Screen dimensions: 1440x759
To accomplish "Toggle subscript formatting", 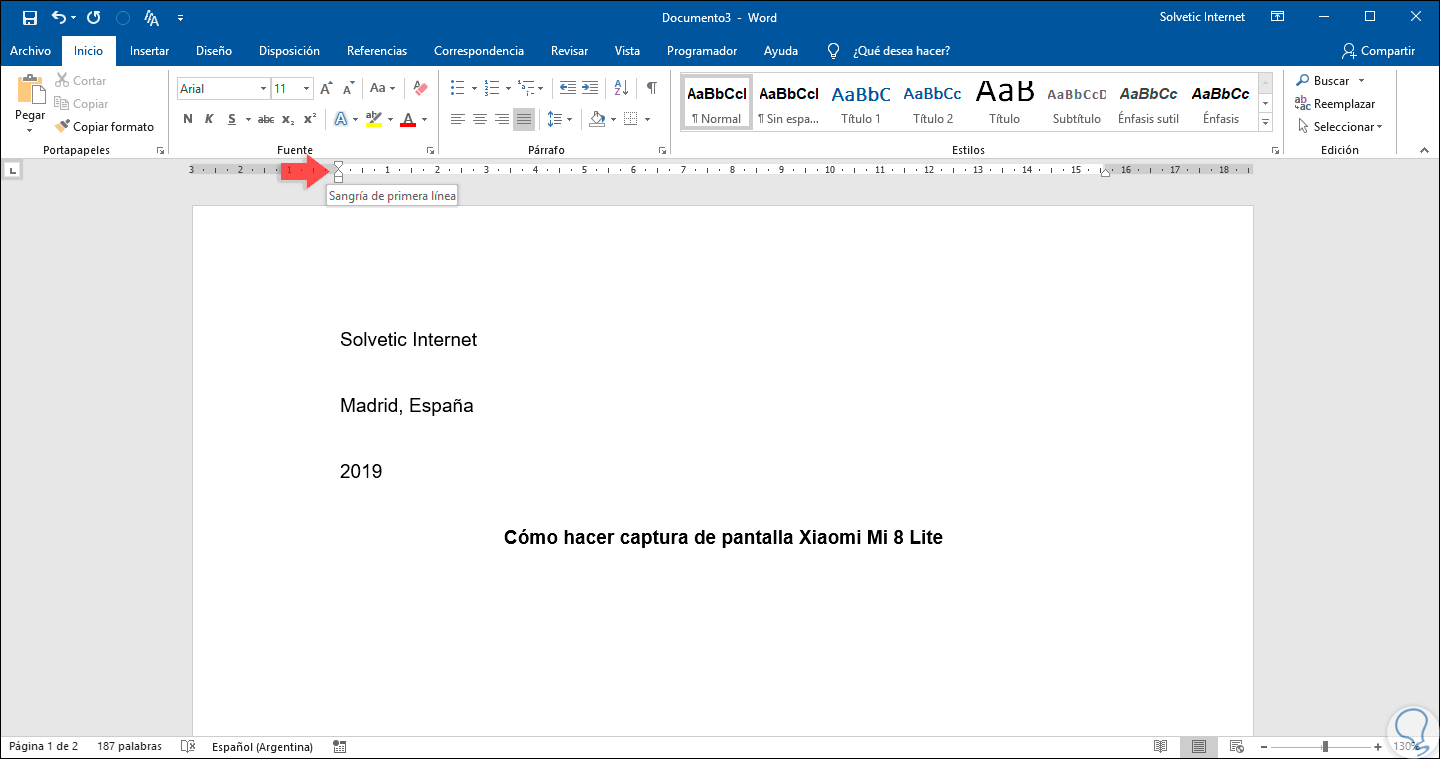I will tap(288, 119).
